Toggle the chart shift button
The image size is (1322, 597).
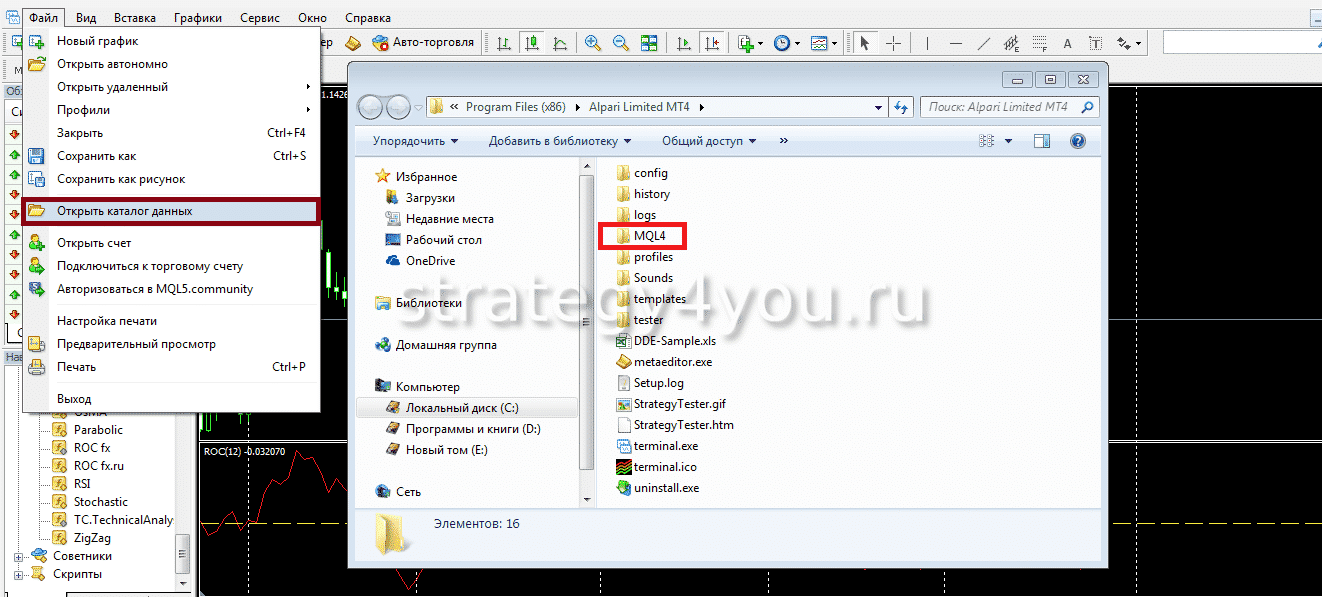[711, 43]
